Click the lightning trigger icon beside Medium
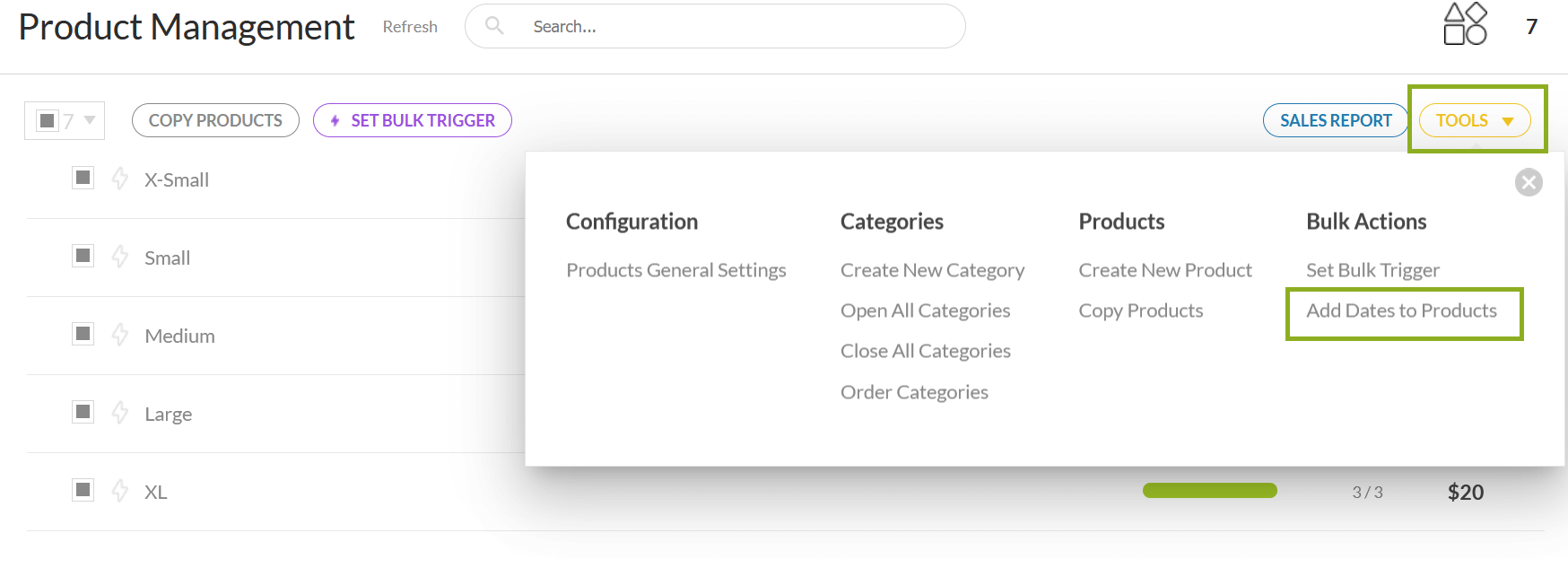Image resolution: width=1568 pixels, height=568 pixels. 120,335
